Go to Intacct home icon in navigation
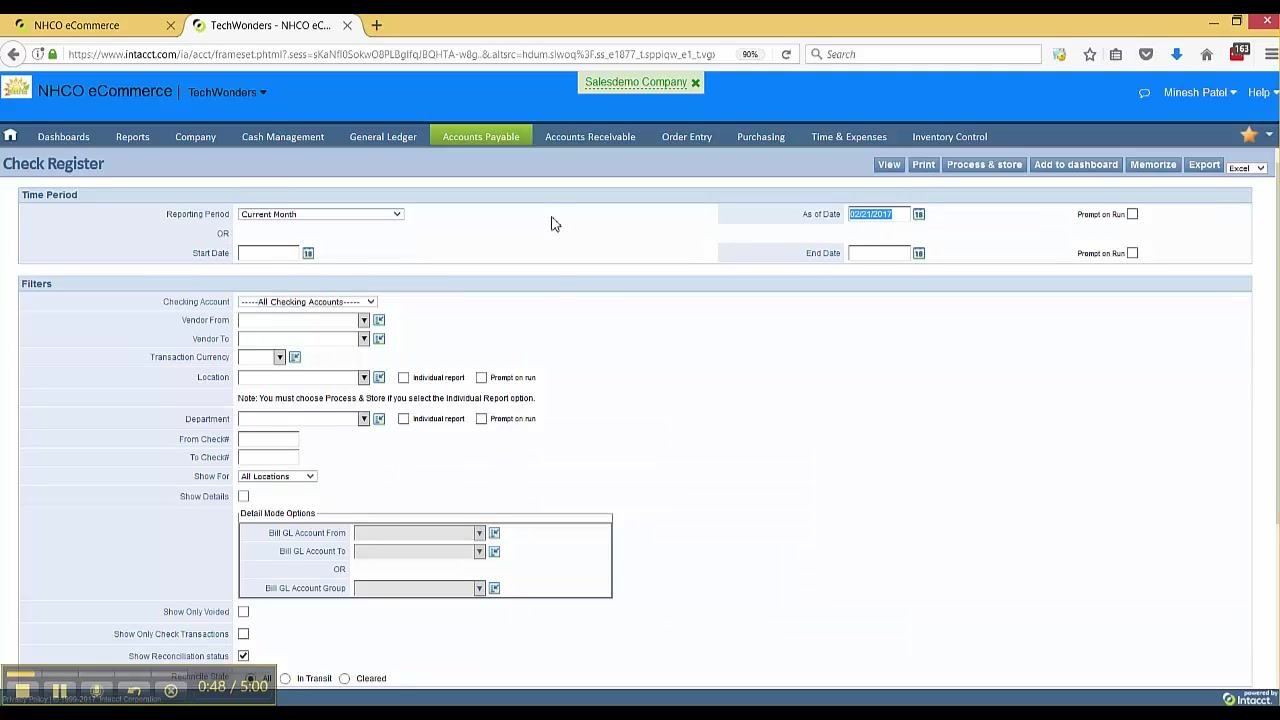Screen dimensions: 1280x720 [x=10, y=136]
